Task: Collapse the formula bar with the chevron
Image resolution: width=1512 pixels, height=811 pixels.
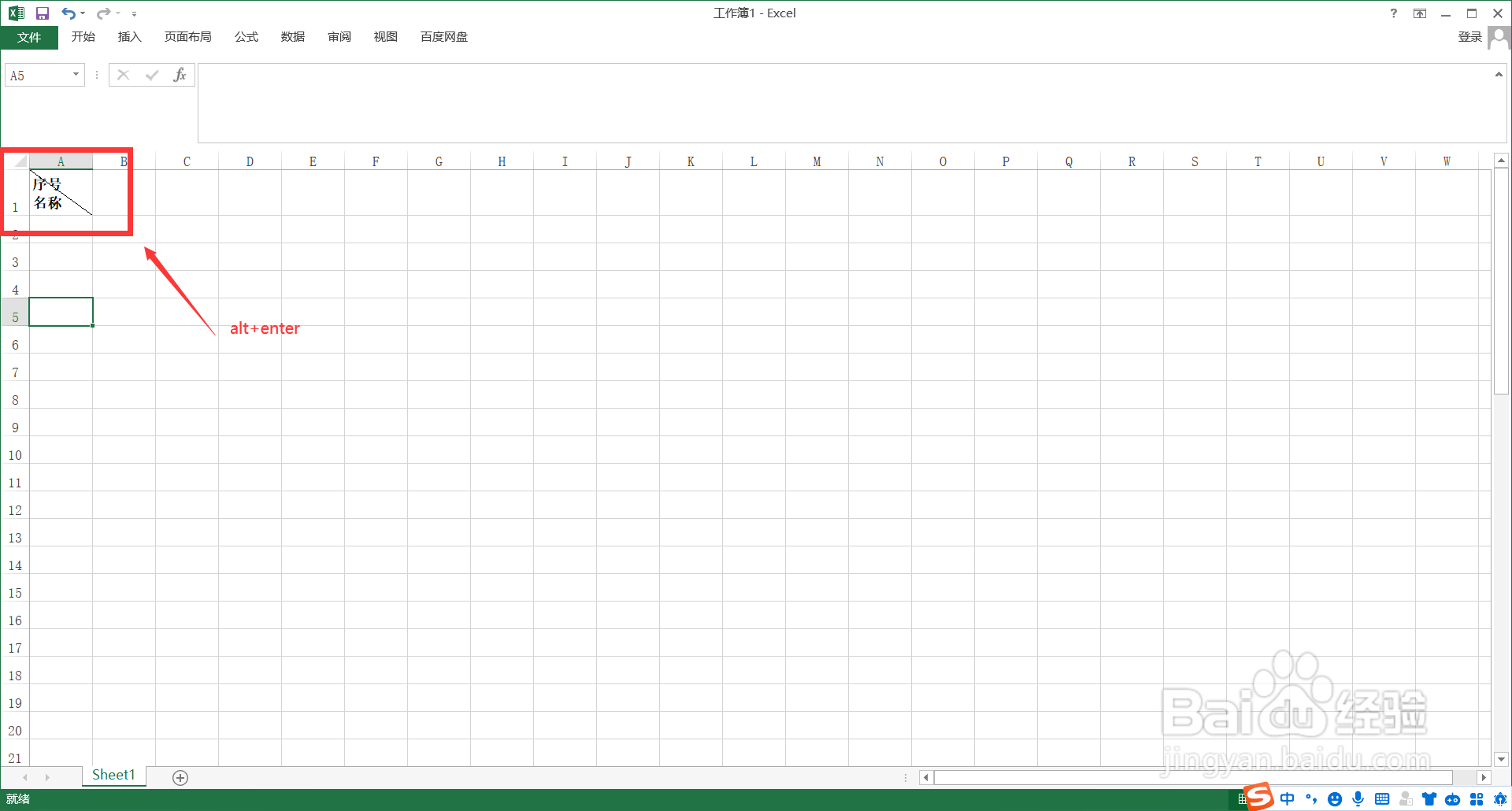Action: (1499, 75)
